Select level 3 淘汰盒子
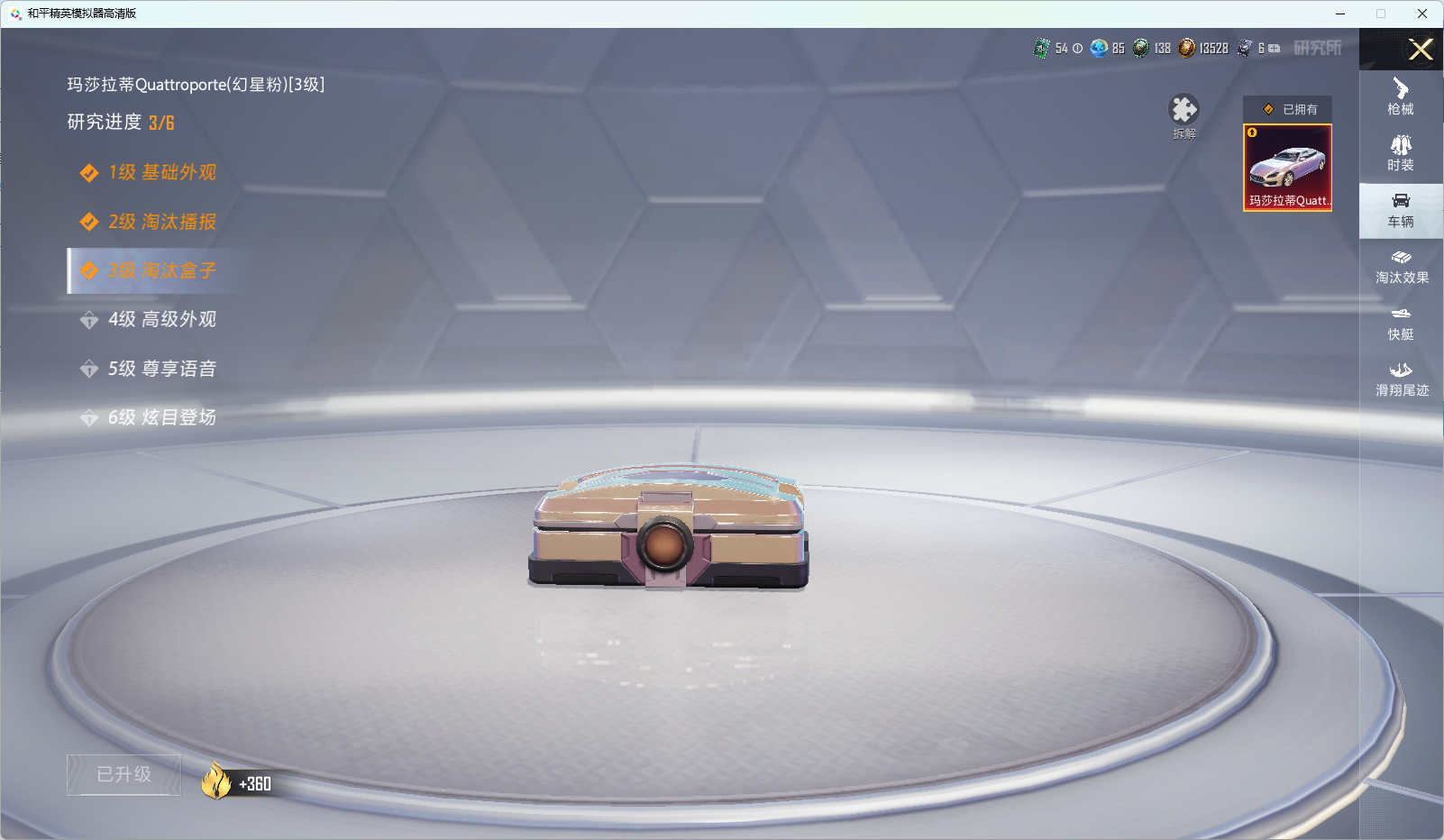This screenshot has width=1444, height=840. click(162, 270)
